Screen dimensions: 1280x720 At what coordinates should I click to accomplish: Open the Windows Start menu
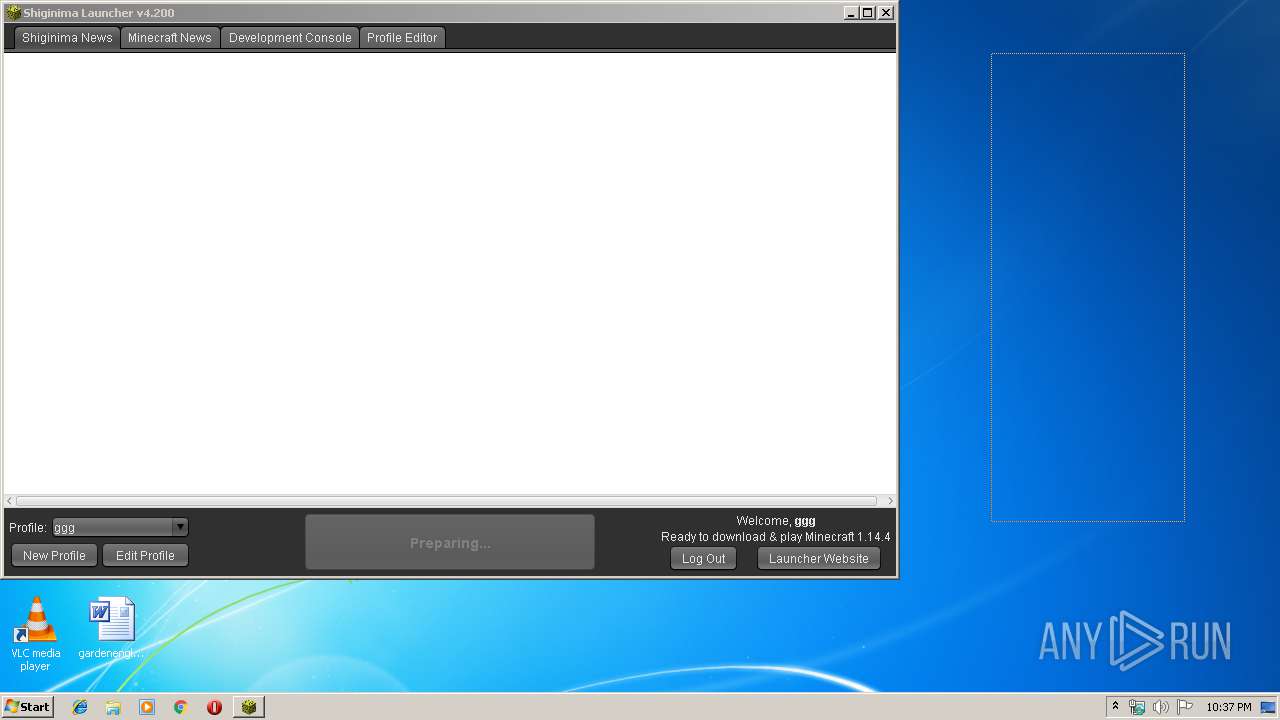pos(27,707)
